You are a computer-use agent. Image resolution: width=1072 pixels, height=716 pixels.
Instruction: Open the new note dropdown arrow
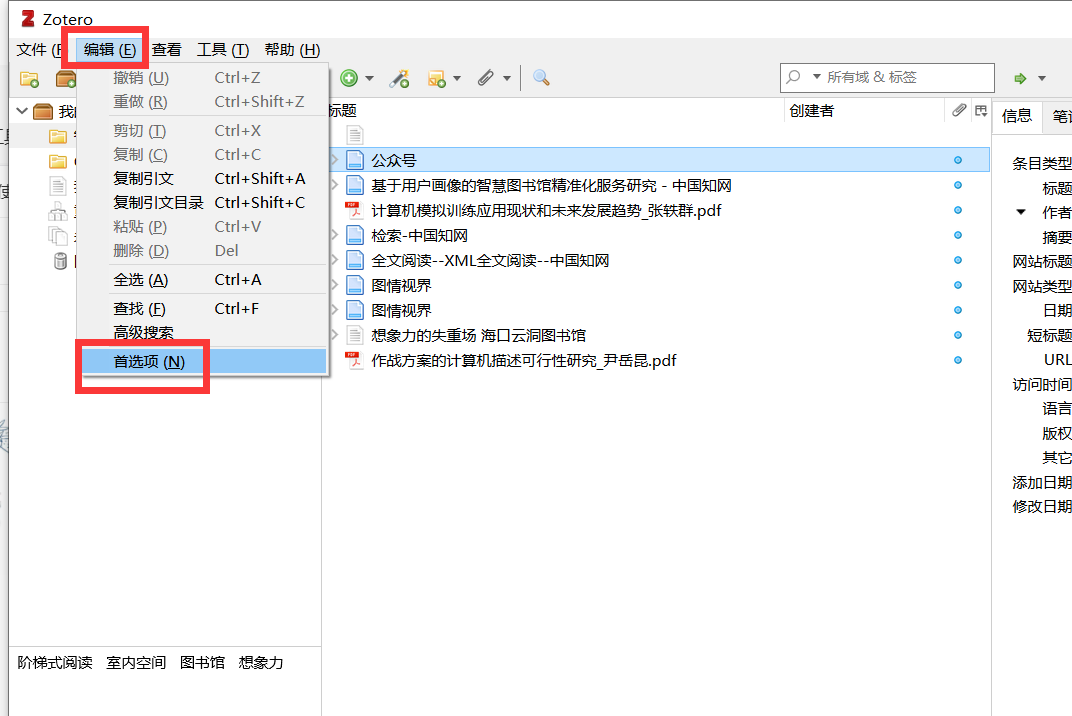point(457,78)
